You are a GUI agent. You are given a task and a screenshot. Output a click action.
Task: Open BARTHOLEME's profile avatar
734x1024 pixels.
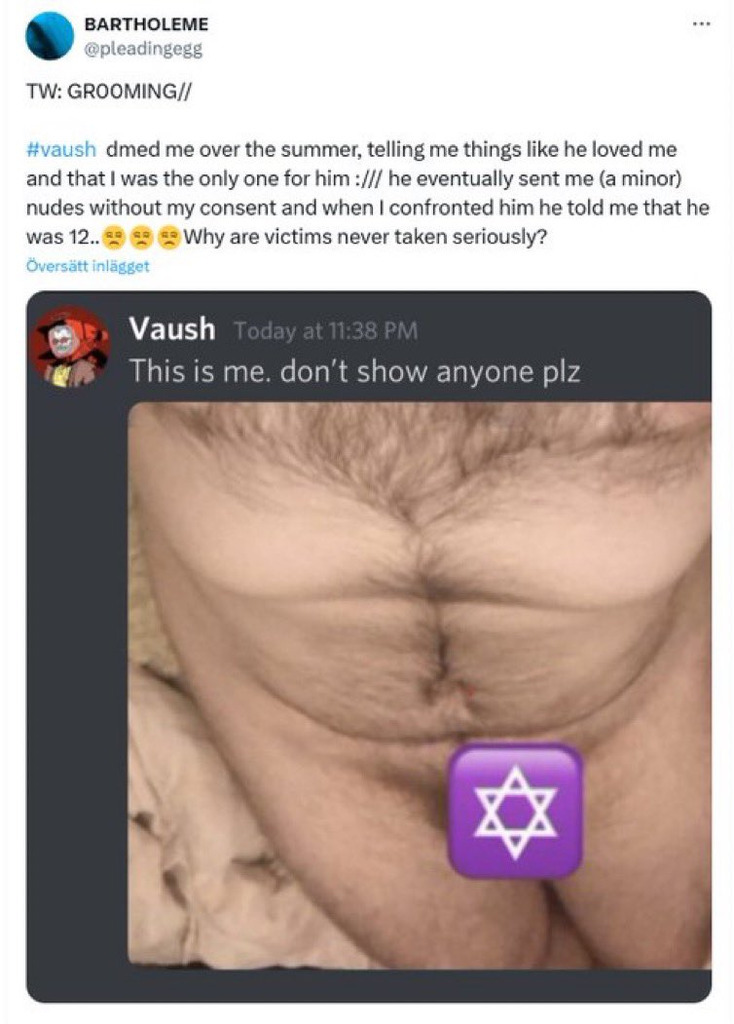pos(49,36)
